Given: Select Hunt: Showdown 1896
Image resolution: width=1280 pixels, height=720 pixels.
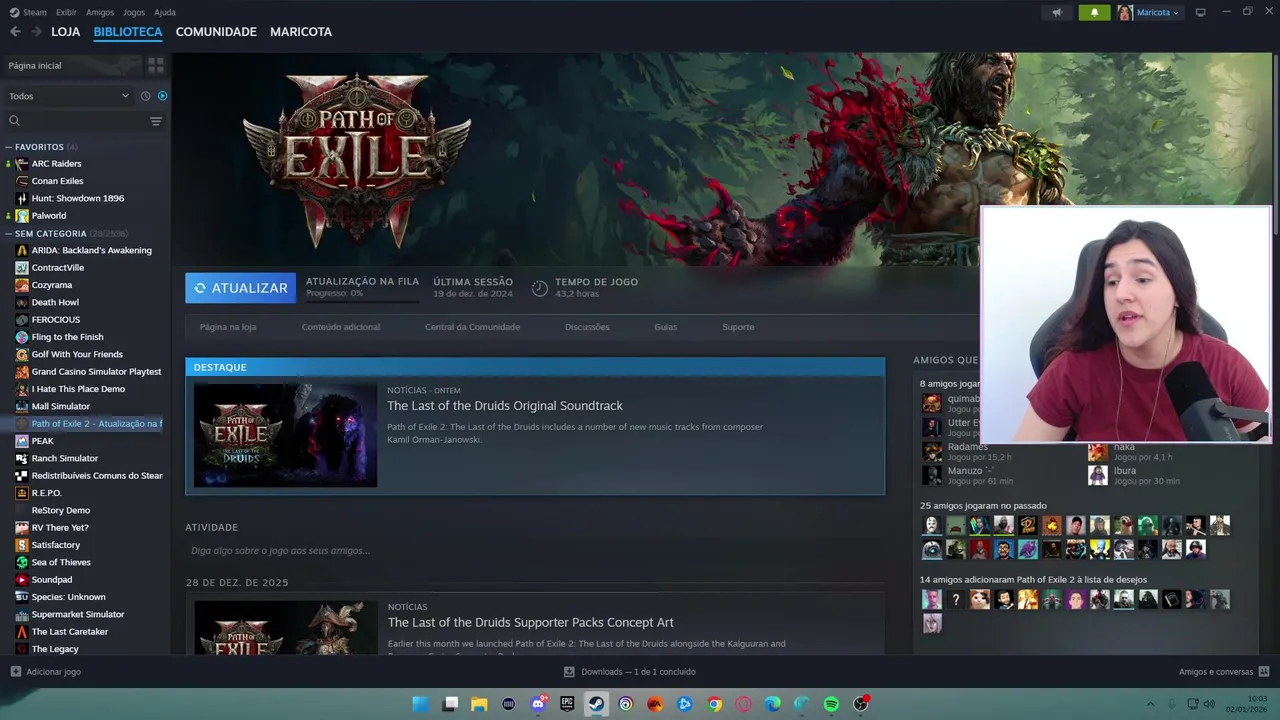Looking at the screenshot, I should [x=77, y=198].
